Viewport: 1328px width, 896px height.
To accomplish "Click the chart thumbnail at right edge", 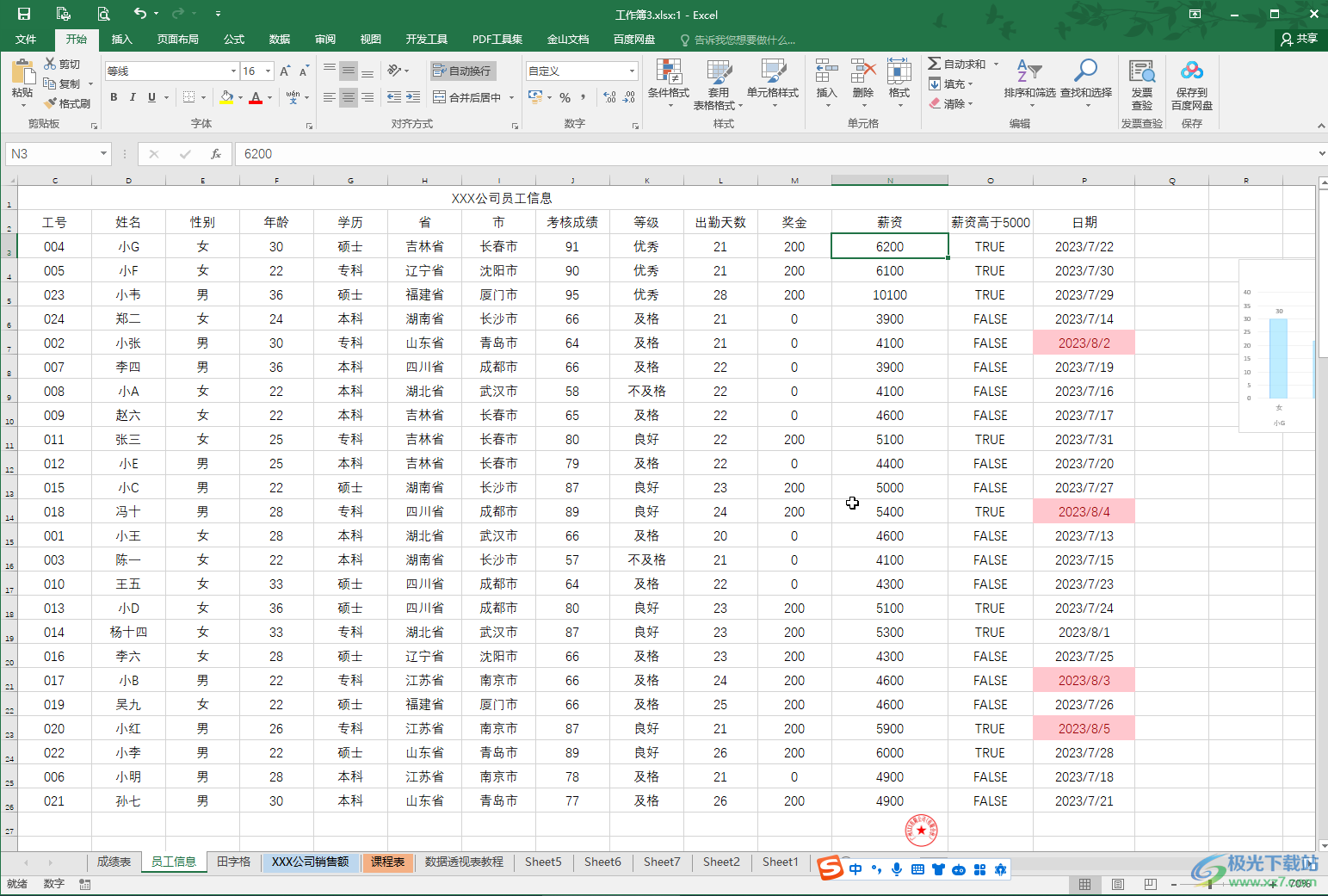I will (1277, 345).
